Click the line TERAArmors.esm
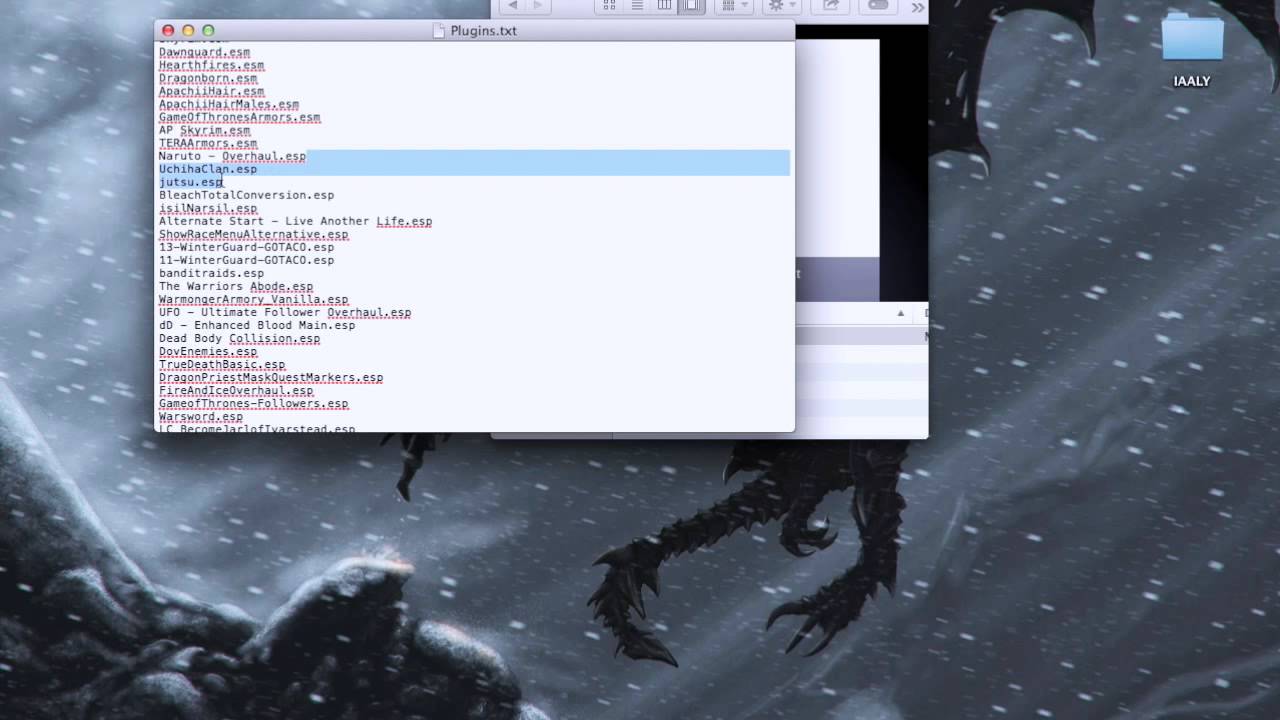Image resolution: width=1280 pixels, height=720 pixels. click(x=207, y=143)
